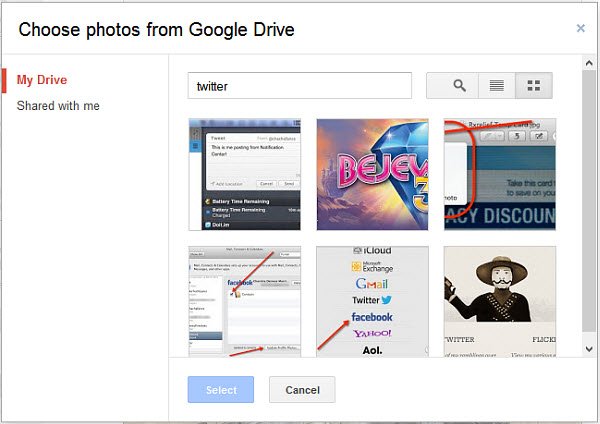Select the sombrero man illustration thumbnail
The width and height of the screenshot is (600, 424).
(500, 302)
